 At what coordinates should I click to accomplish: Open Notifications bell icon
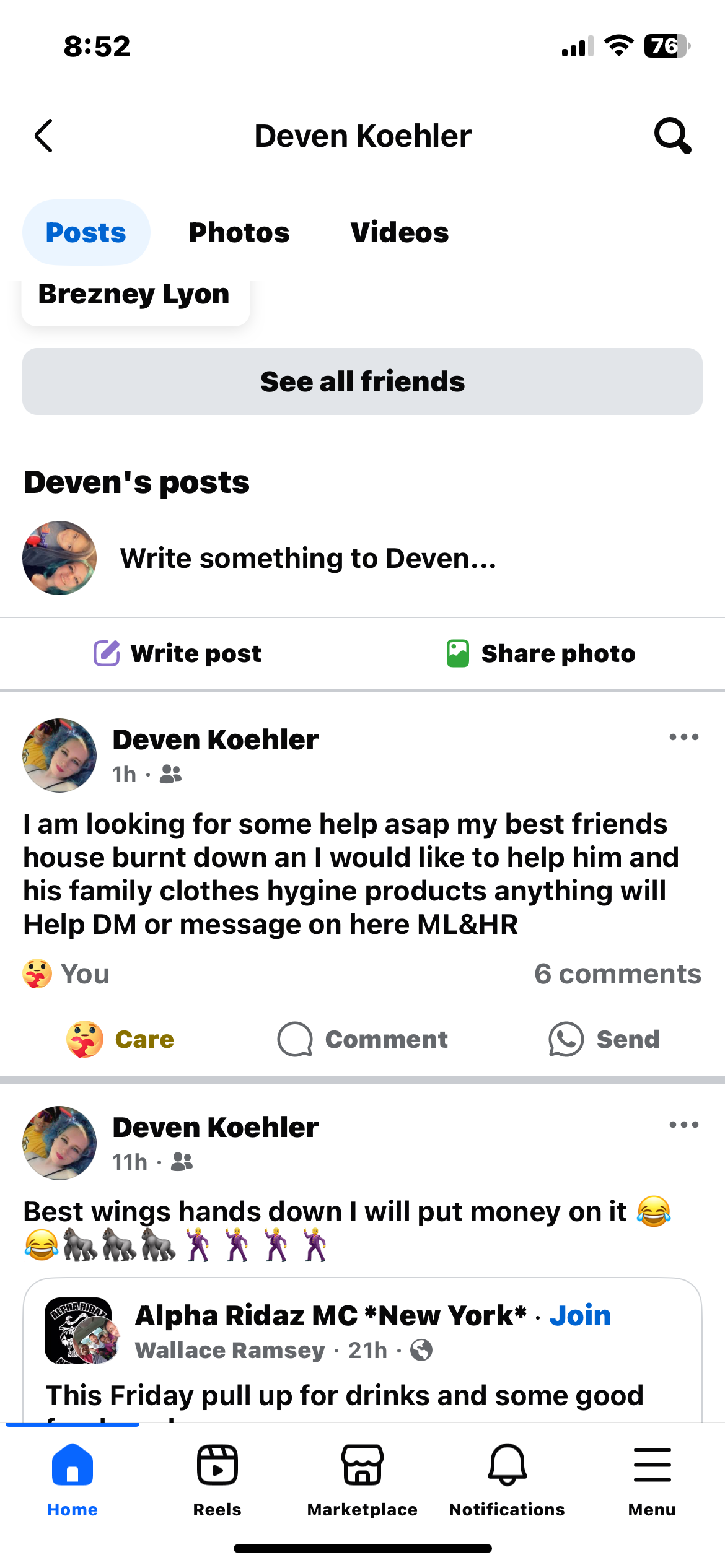[507, 1480]
